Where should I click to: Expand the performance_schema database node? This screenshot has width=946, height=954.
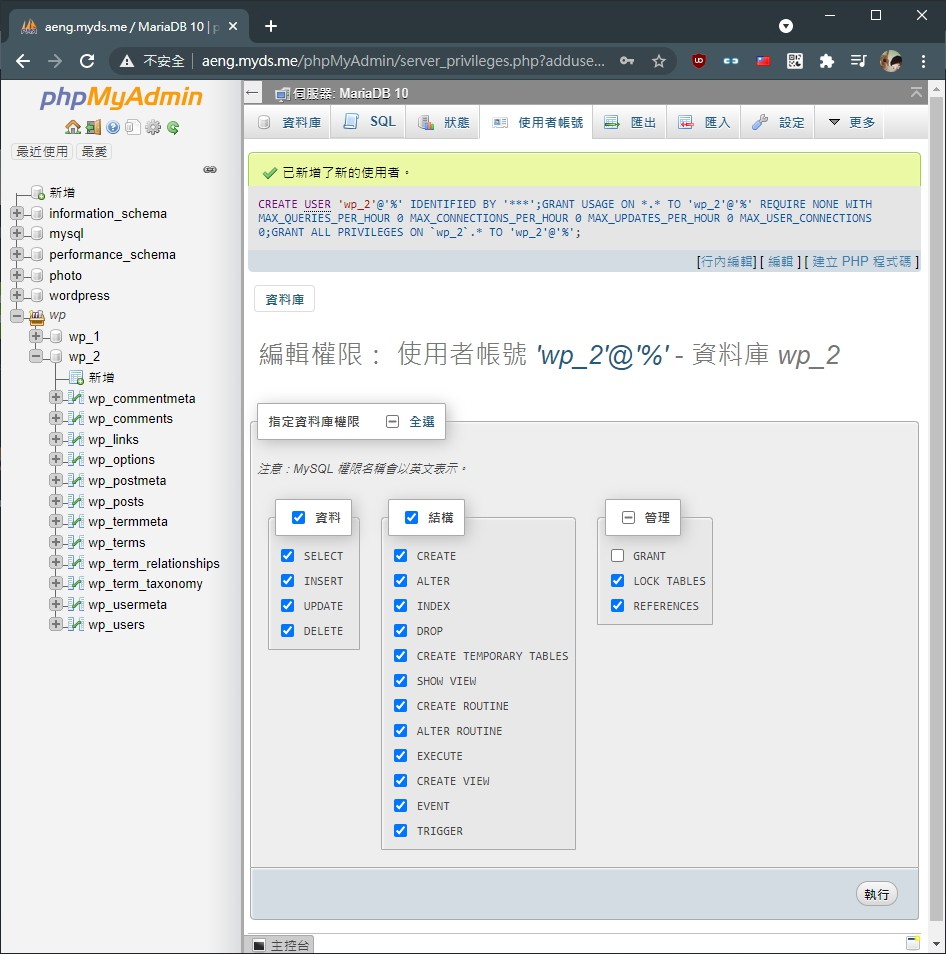[17, 254]
